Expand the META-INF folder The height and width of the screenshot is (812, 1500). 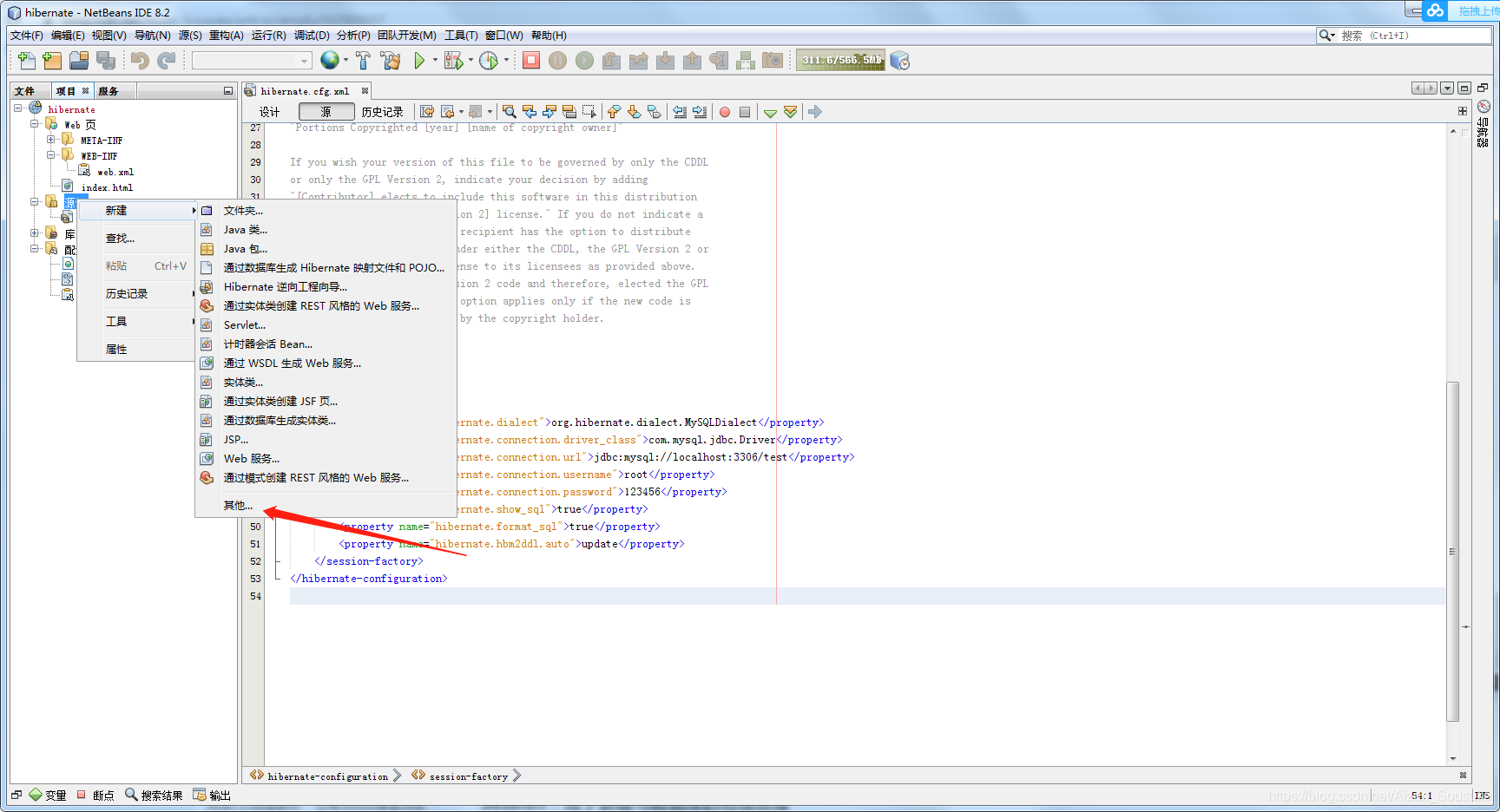[50, 140]
